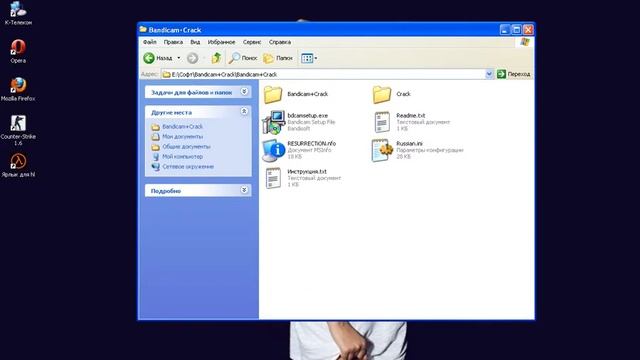The image size is (640, 360).
Task: Select the Russian.ini settings file icon
Action: click(x=382, y=150)
